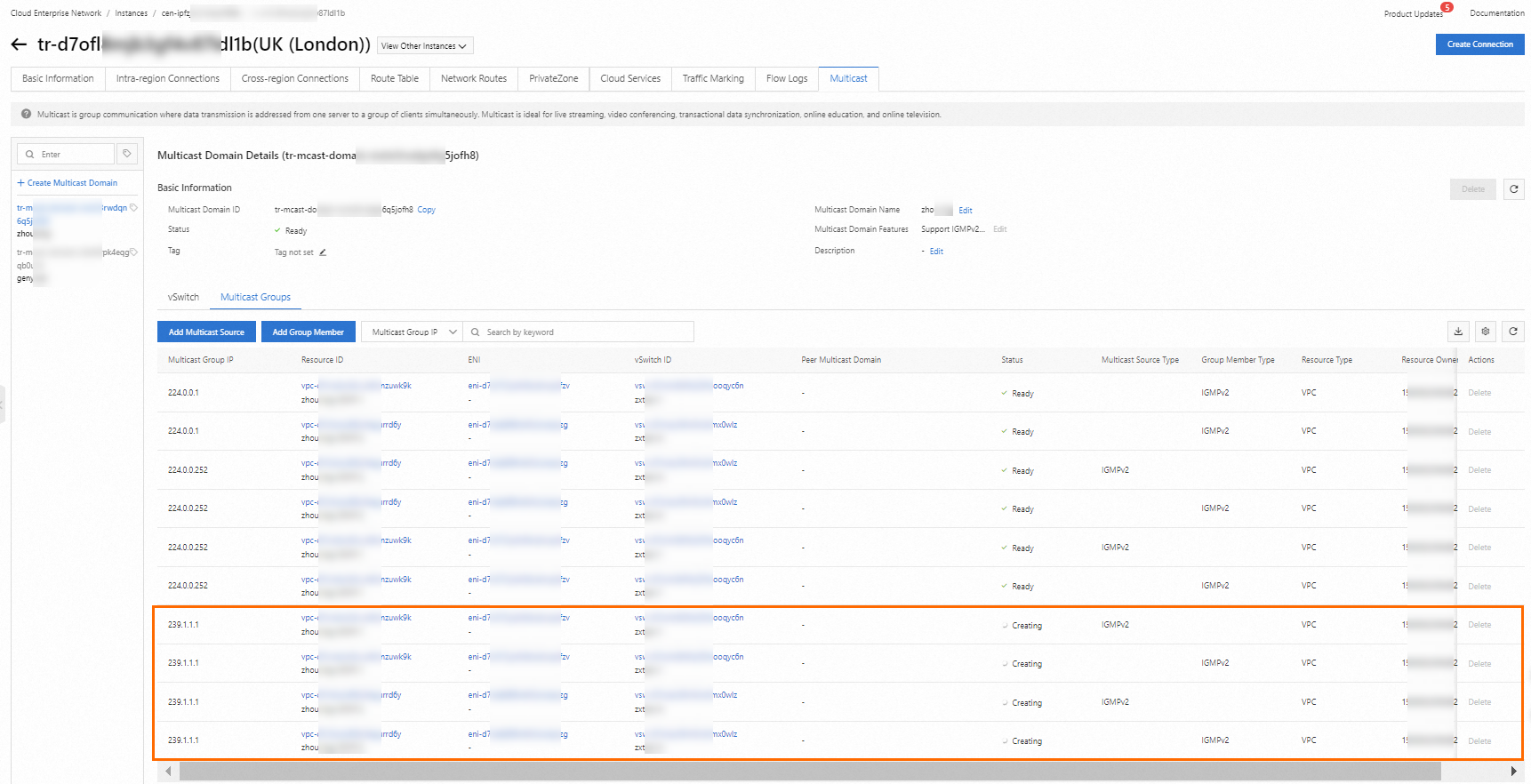Refresh domain details via icon beside Delete button
1531x784 pixels.
tap(1514, 189)
